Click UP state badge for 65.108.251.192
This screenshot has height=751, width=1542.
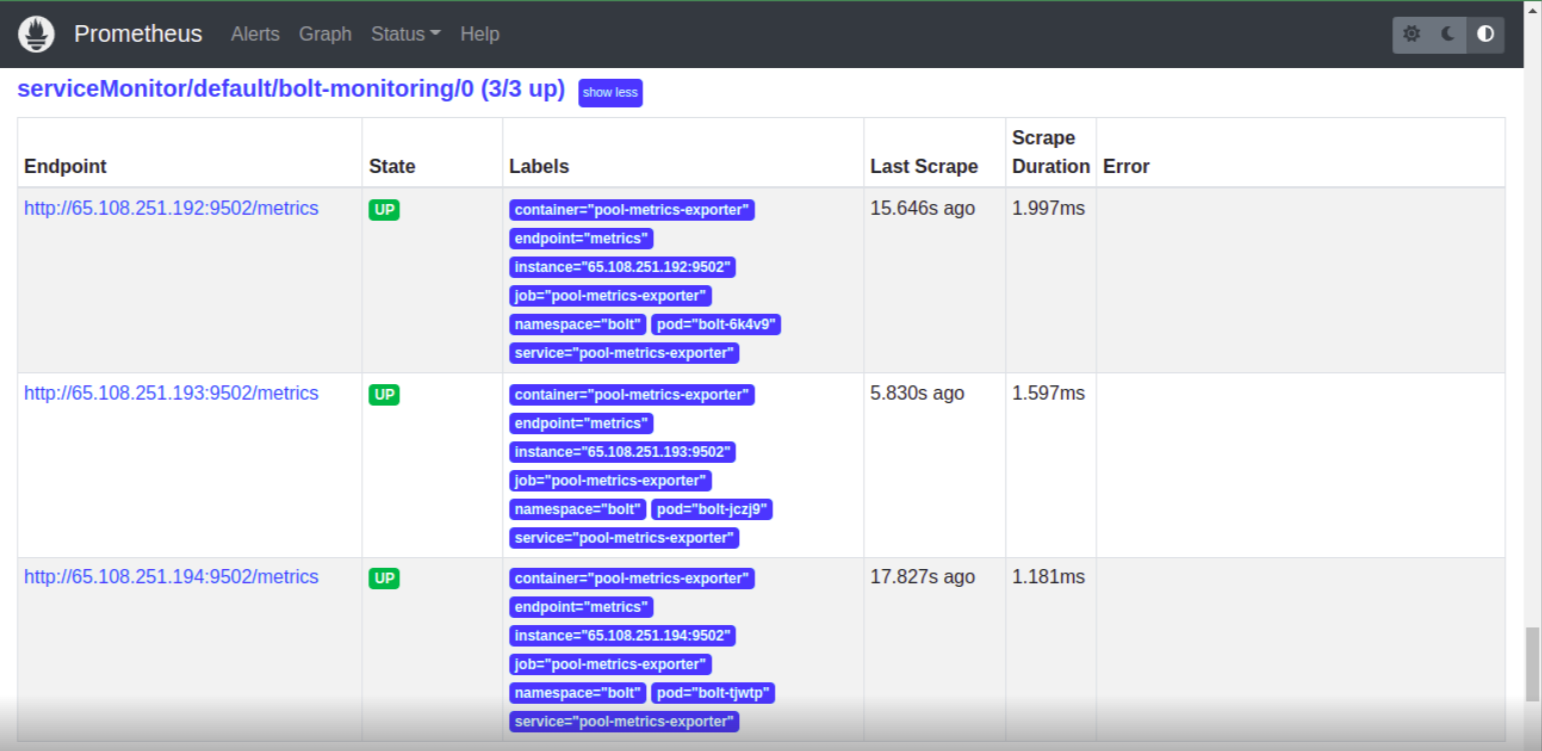pos(384,210)
